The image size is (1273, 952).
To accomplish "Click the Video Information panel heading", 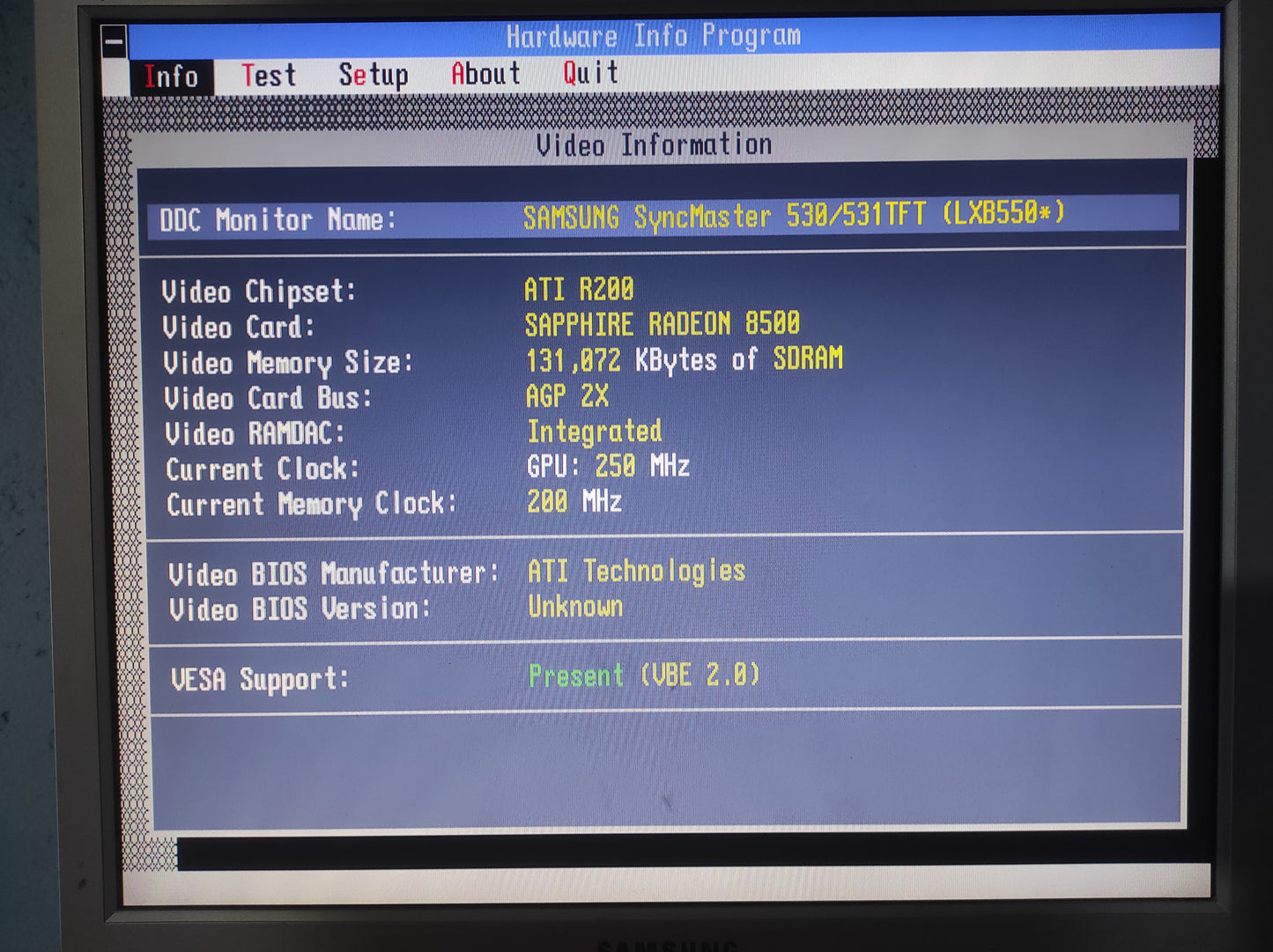I will pyautogui.click(x=654, y=145).
